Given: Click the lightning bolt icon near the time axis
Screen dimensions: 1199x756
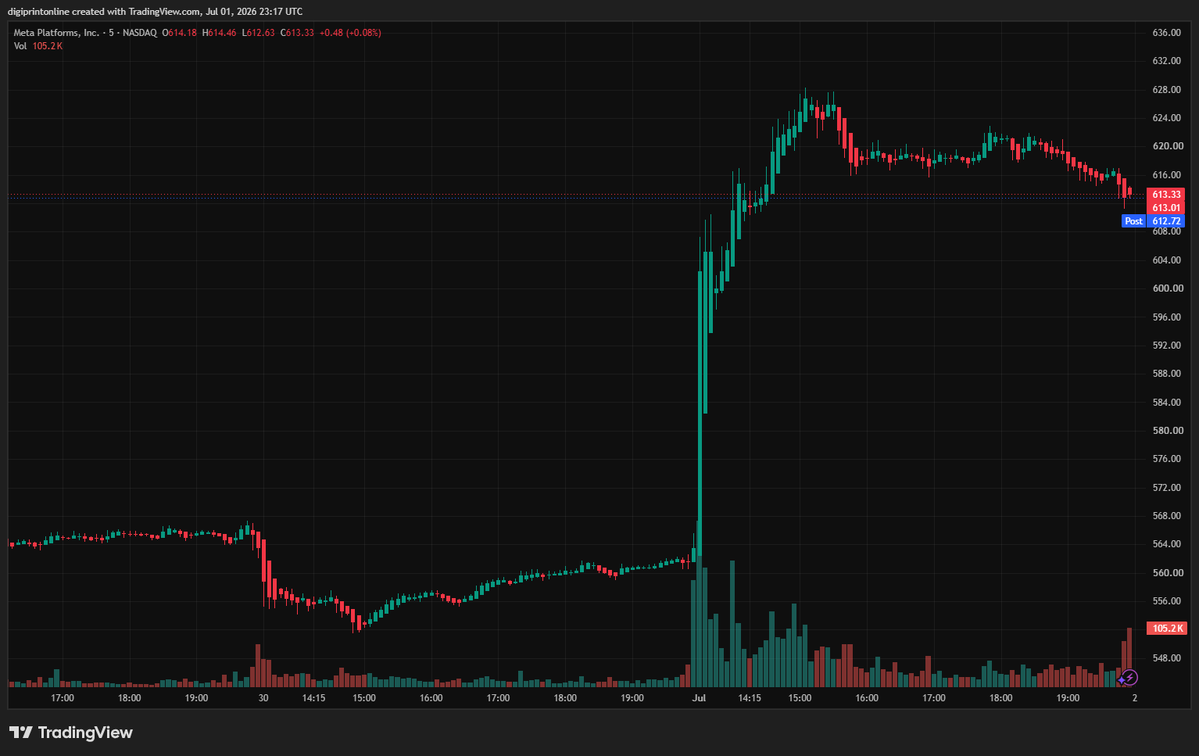Looking at the screenshot, I should [x=1129, y=677].
